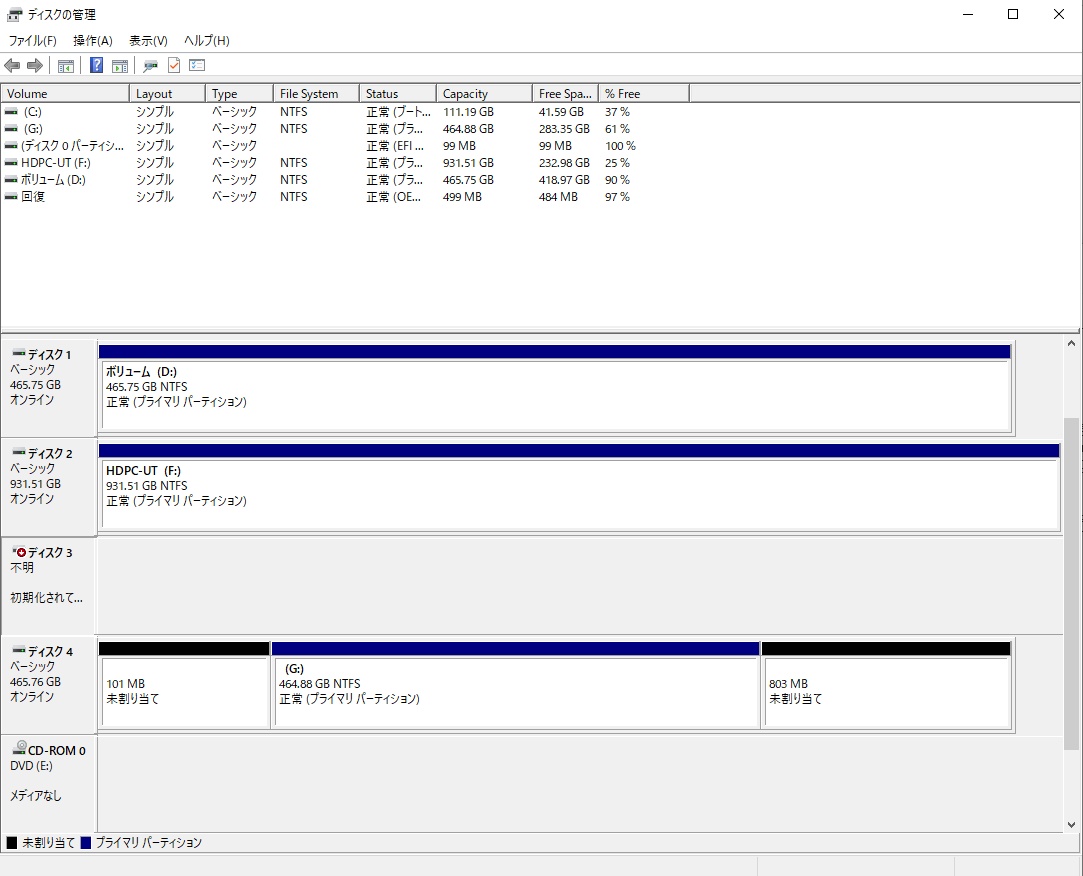Open the 操作(A) menu

pos(92,41)
